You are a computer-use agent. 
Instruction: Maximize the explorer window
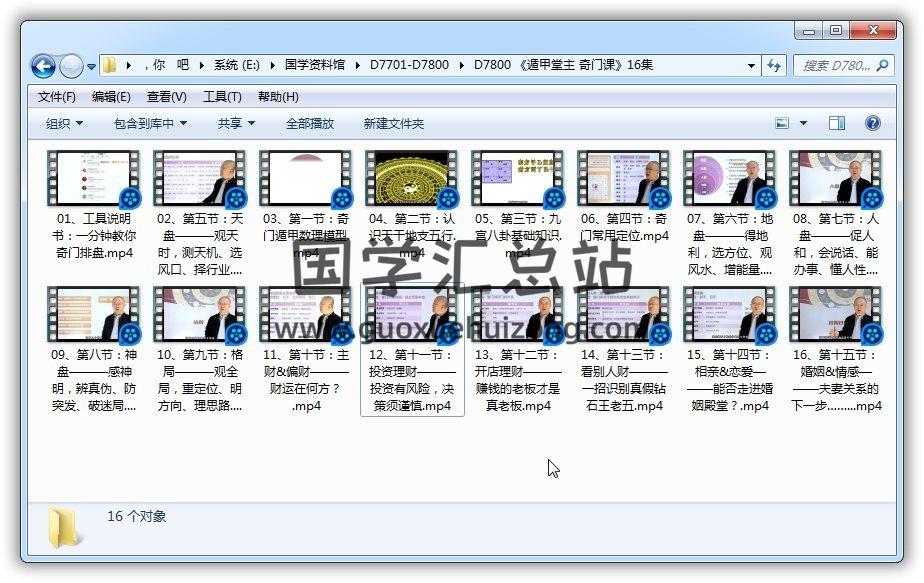836,31
